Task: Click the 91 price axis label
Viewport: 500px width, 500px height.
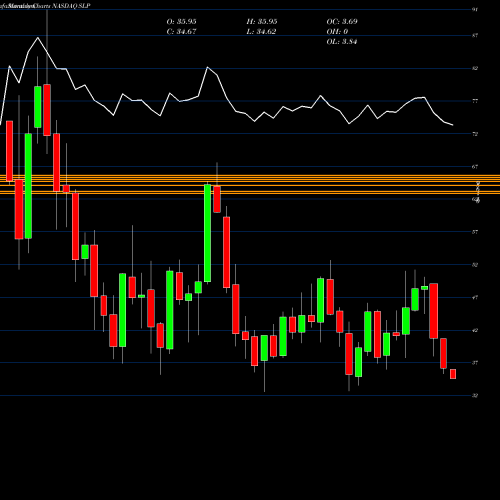Action: [x=475, y=10]
